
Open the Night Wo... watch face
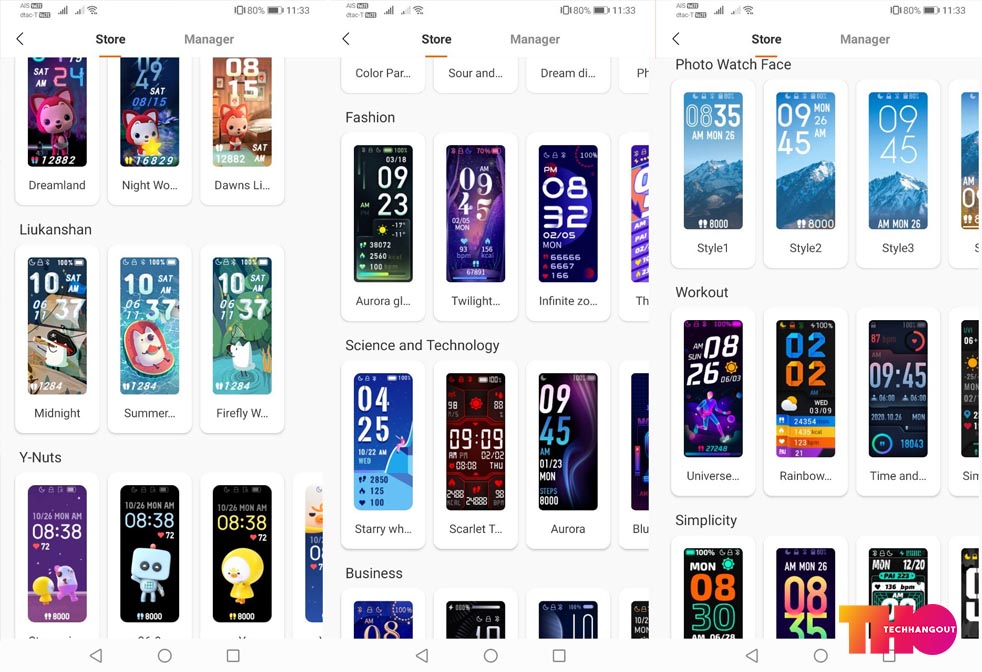pyautogui.click(x=150, y=130)
